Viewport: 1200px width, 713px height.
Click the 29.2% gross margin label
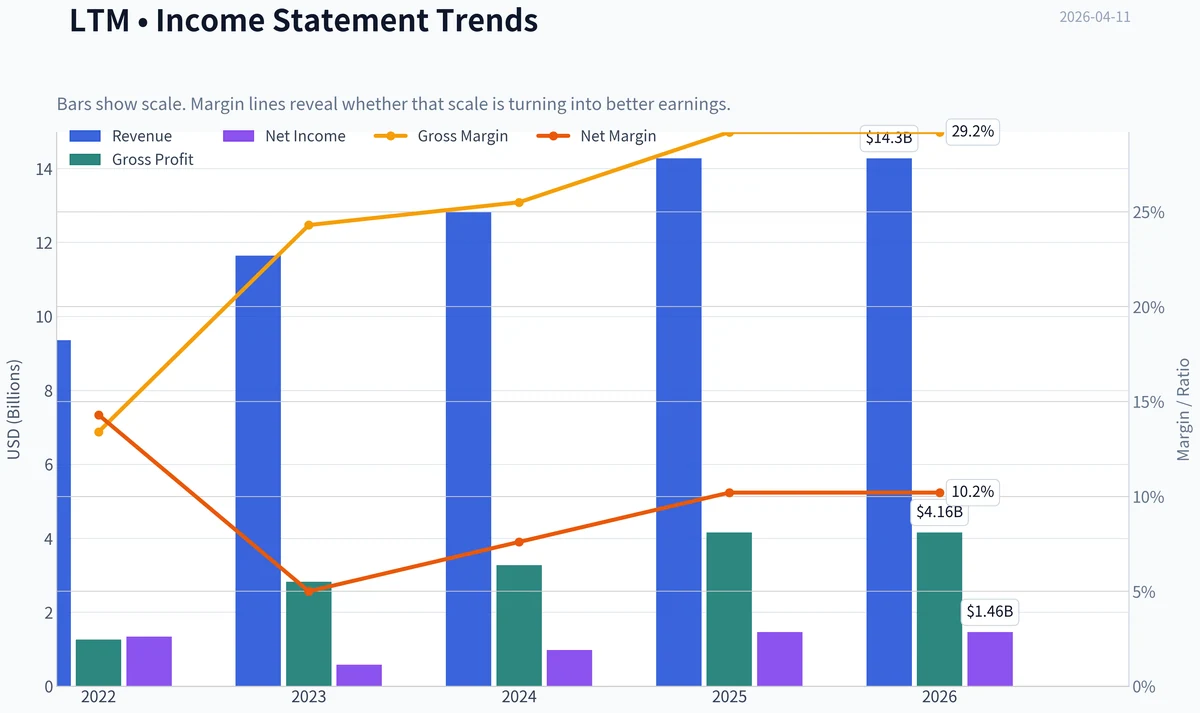(x=973, y=132)
